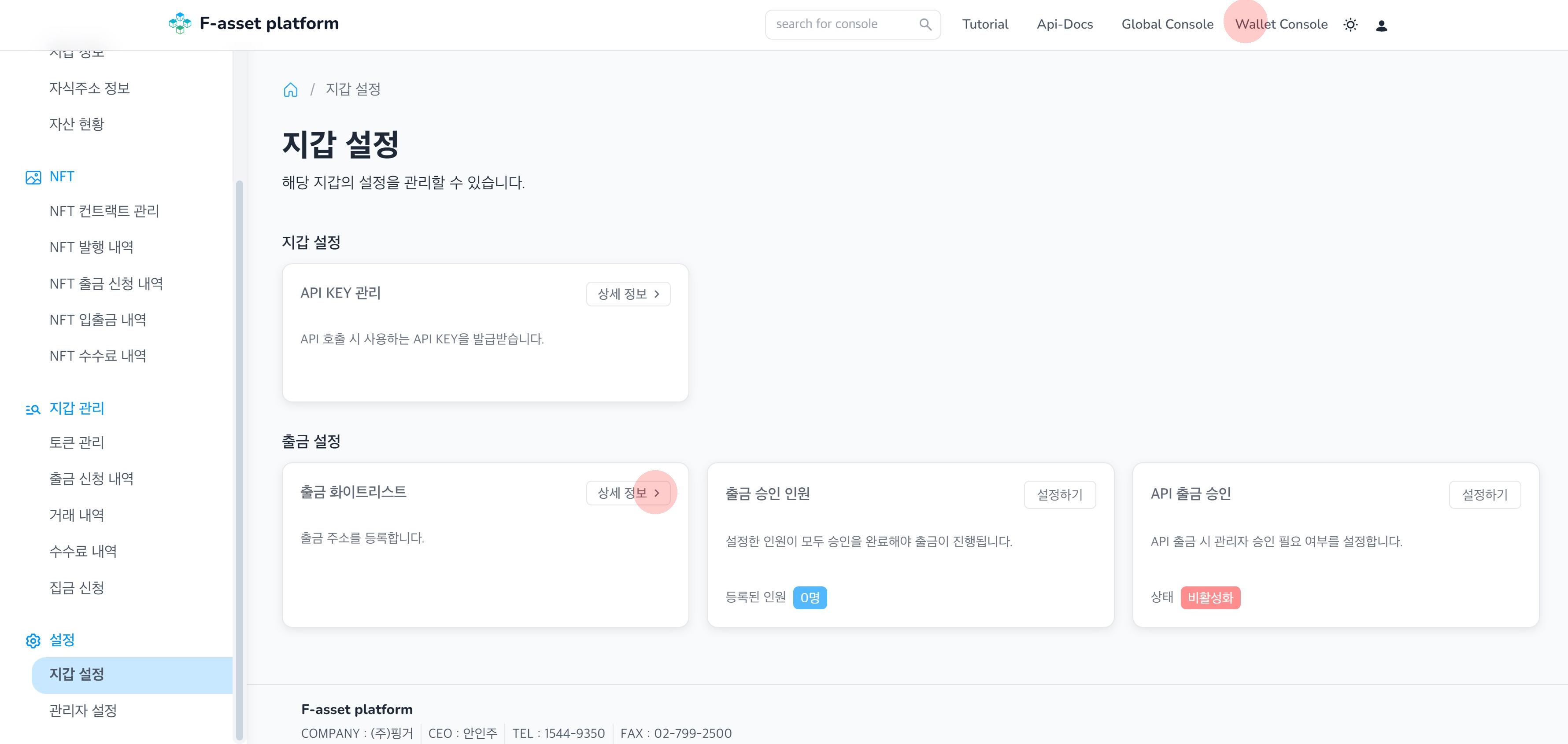
Task: Go home via breadcrumb house icon
Action: (290, 89)
